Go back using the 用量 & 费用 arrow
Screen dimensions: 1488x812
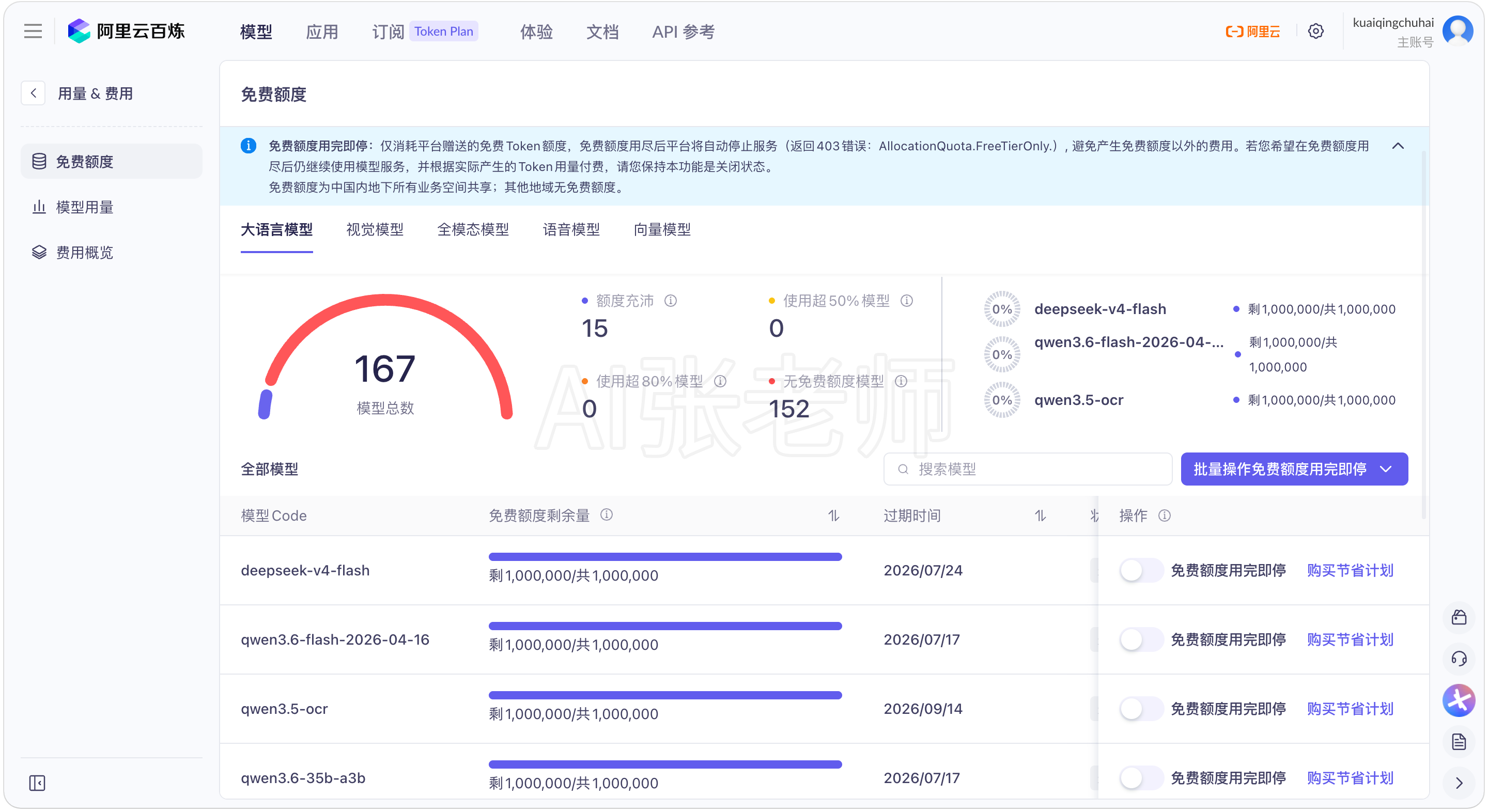pos(34,93)
